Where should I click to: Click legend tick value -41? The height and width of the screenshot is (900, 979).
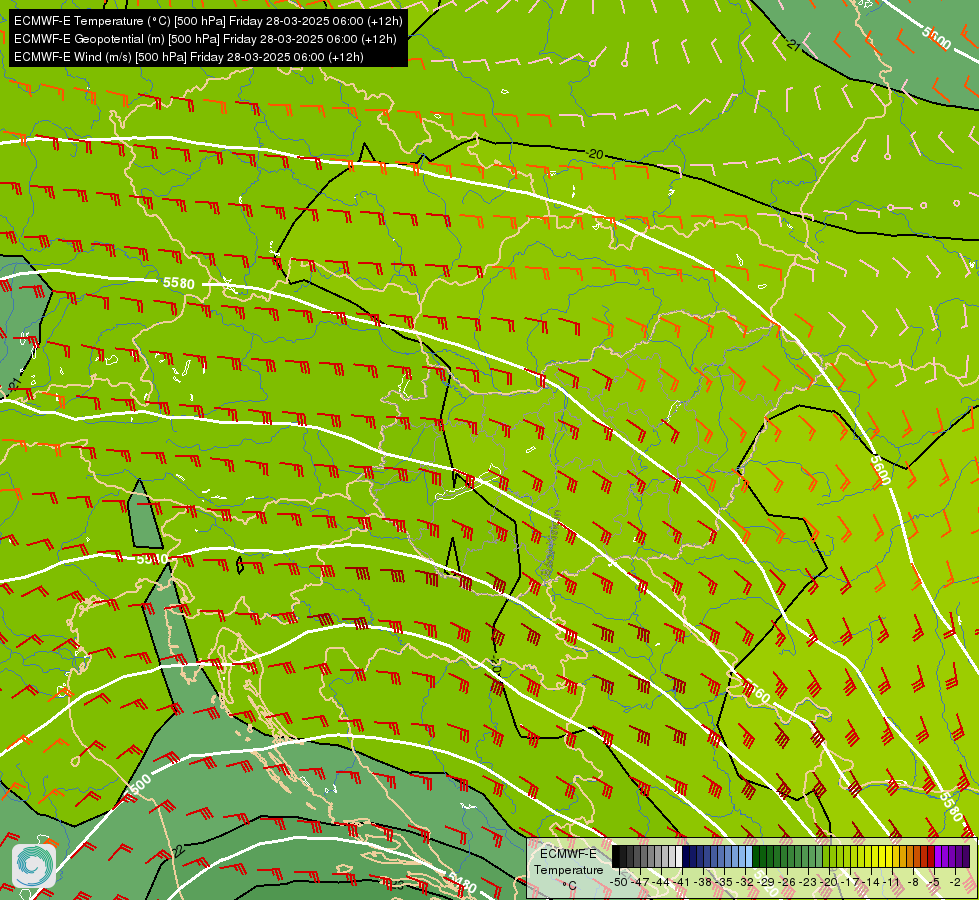point(681,882)
